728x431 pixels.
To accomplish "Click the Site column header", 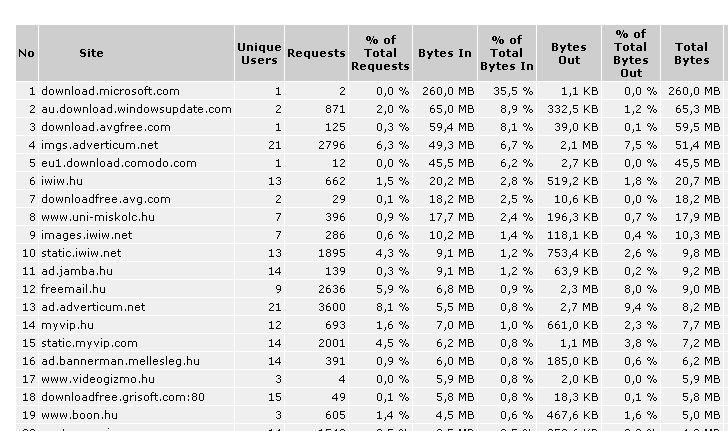I will coord(91,53).
